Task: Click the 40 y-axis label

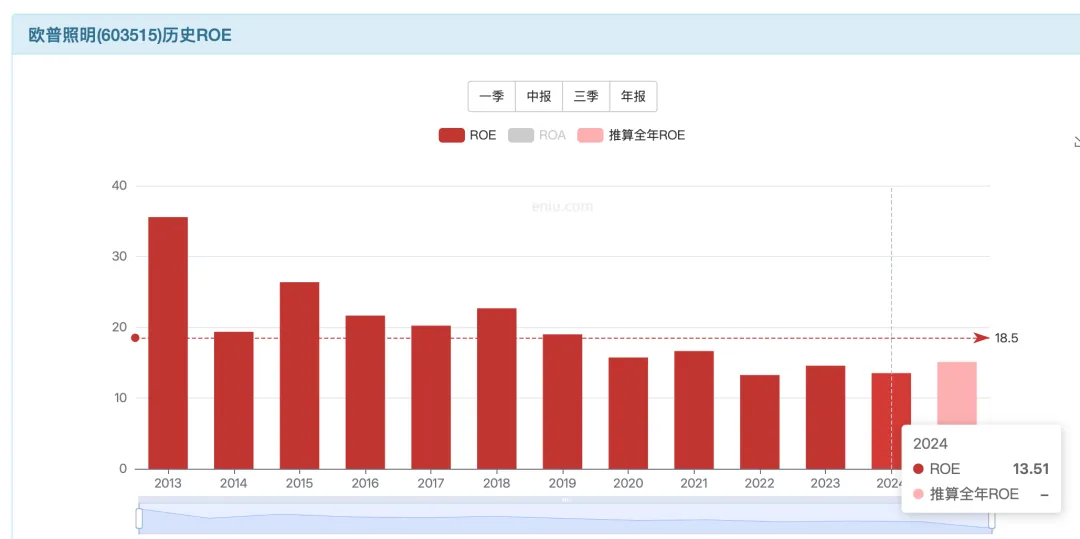Action: point(121,185)
